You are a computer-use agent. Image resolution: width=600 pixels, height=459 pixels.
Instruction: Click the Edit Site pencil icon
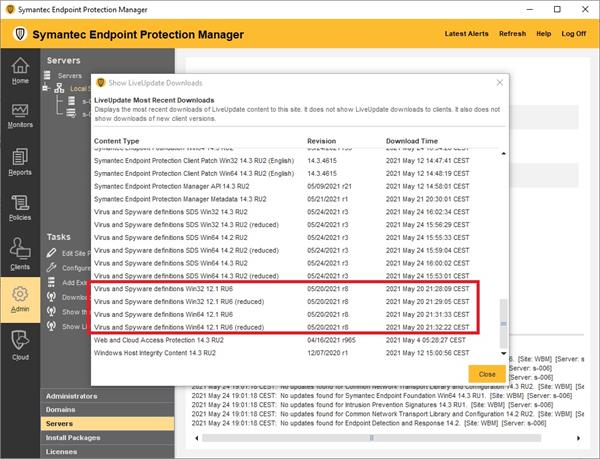[51, 253]
